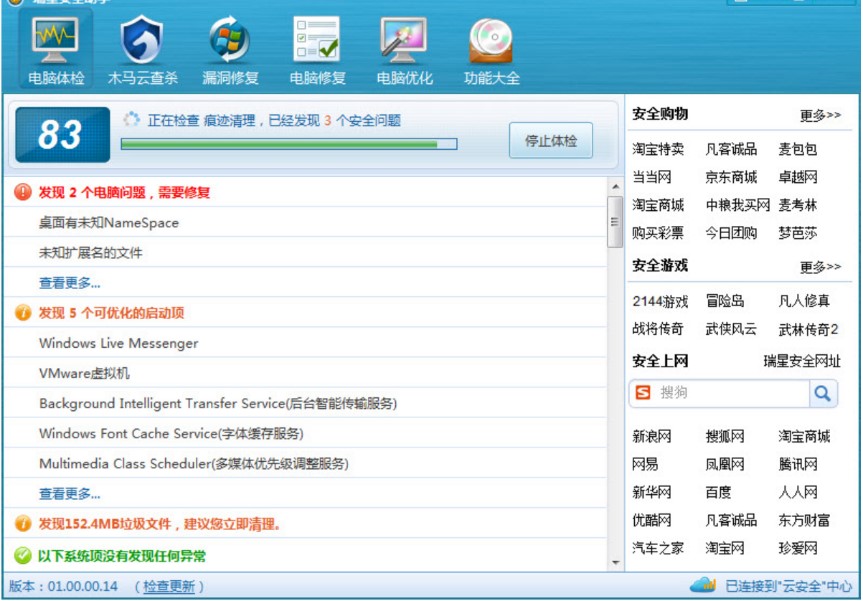The width and height of the screenshot is (863, 601).
Task: Select the 电脑修复 checklist icon
Action: tap(317, 40)
